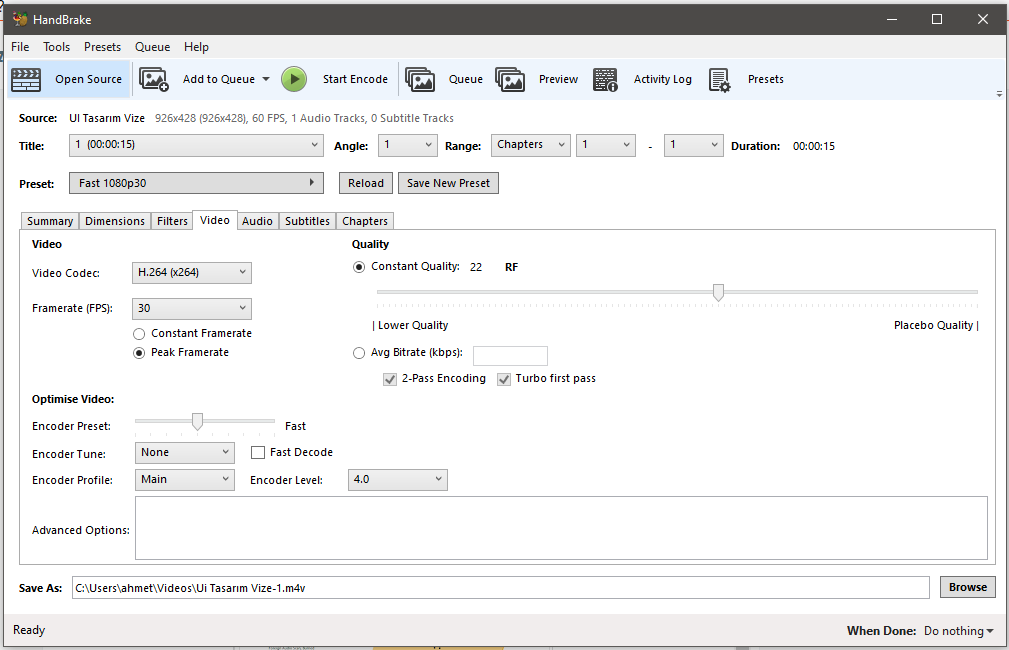Open the Tools menu
Screen dimensions: 1009x650
coord(57,47)
